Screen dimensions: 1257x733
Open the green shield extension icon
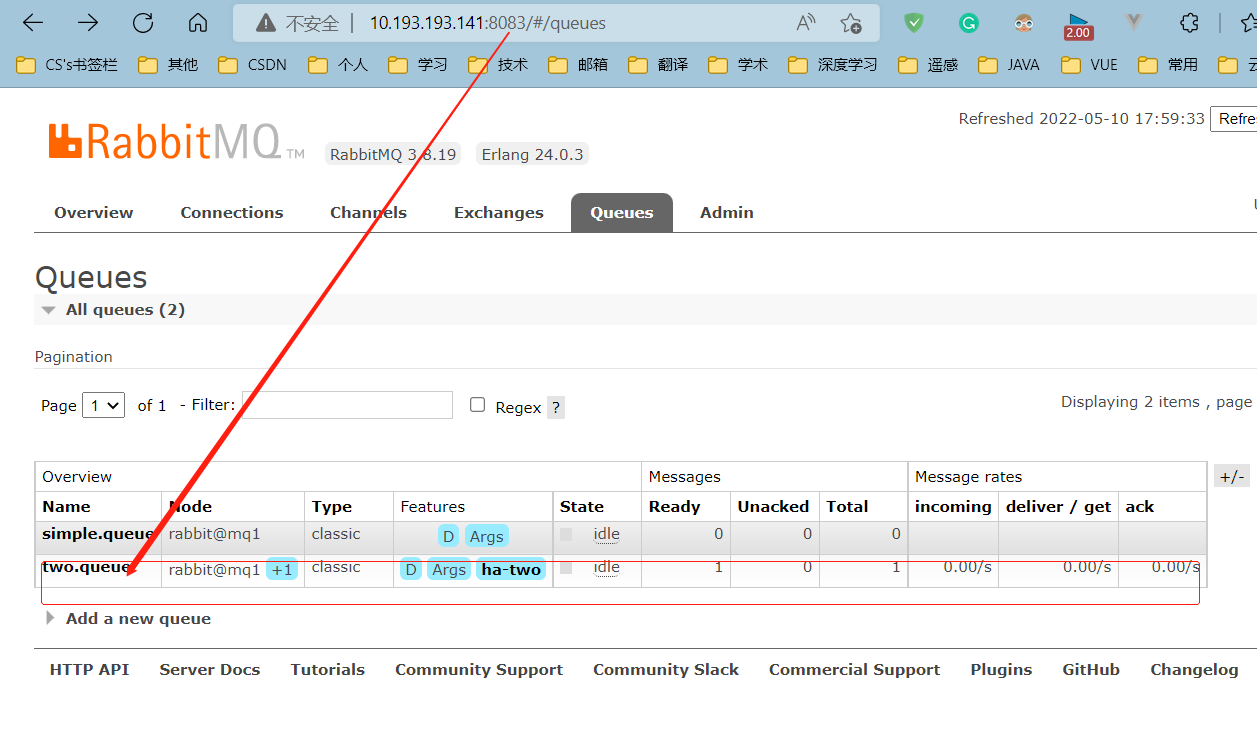click(x=914, y=23)
